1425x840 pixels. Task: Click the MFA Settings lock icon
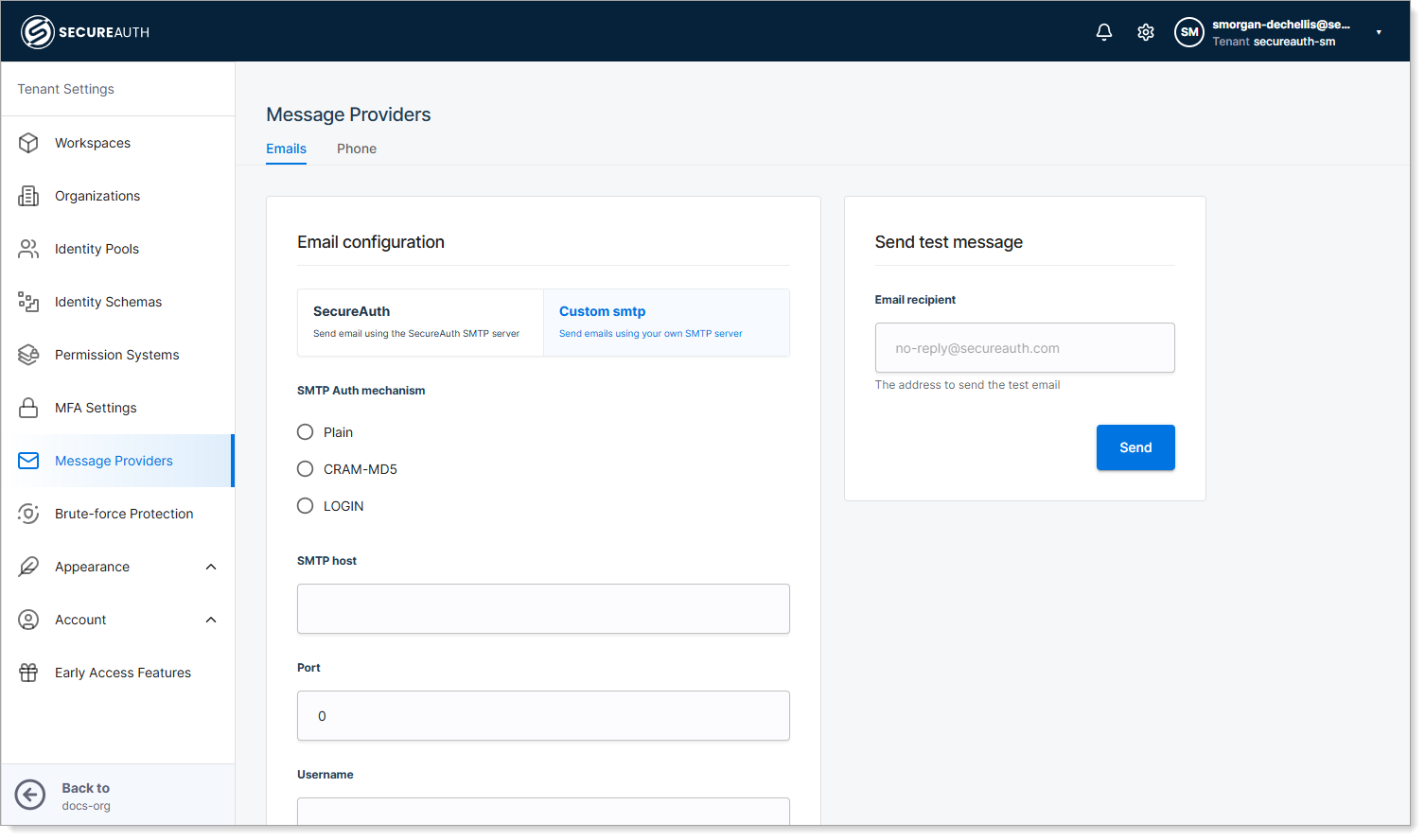[x=28, y=408]
